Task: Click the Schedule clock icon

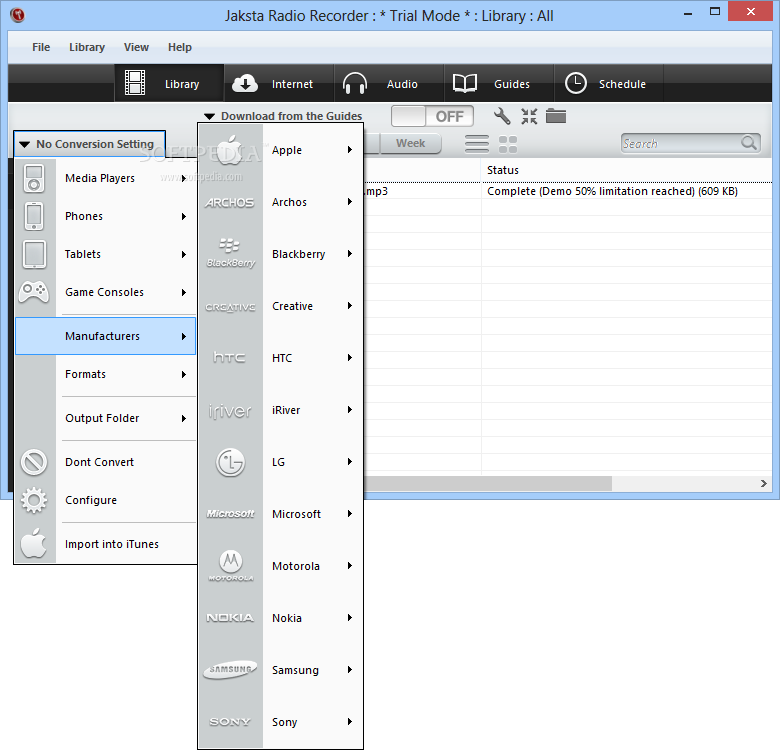Action: (x=576, y=83)
